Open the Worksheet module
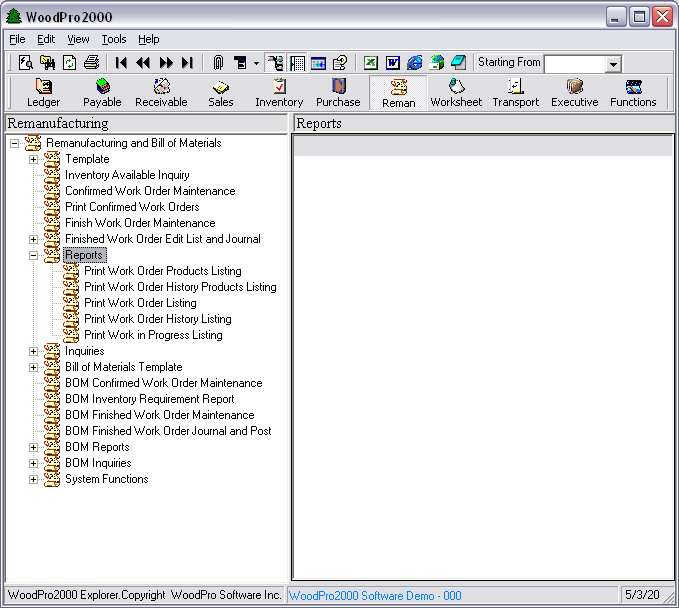 pos(456,93)
